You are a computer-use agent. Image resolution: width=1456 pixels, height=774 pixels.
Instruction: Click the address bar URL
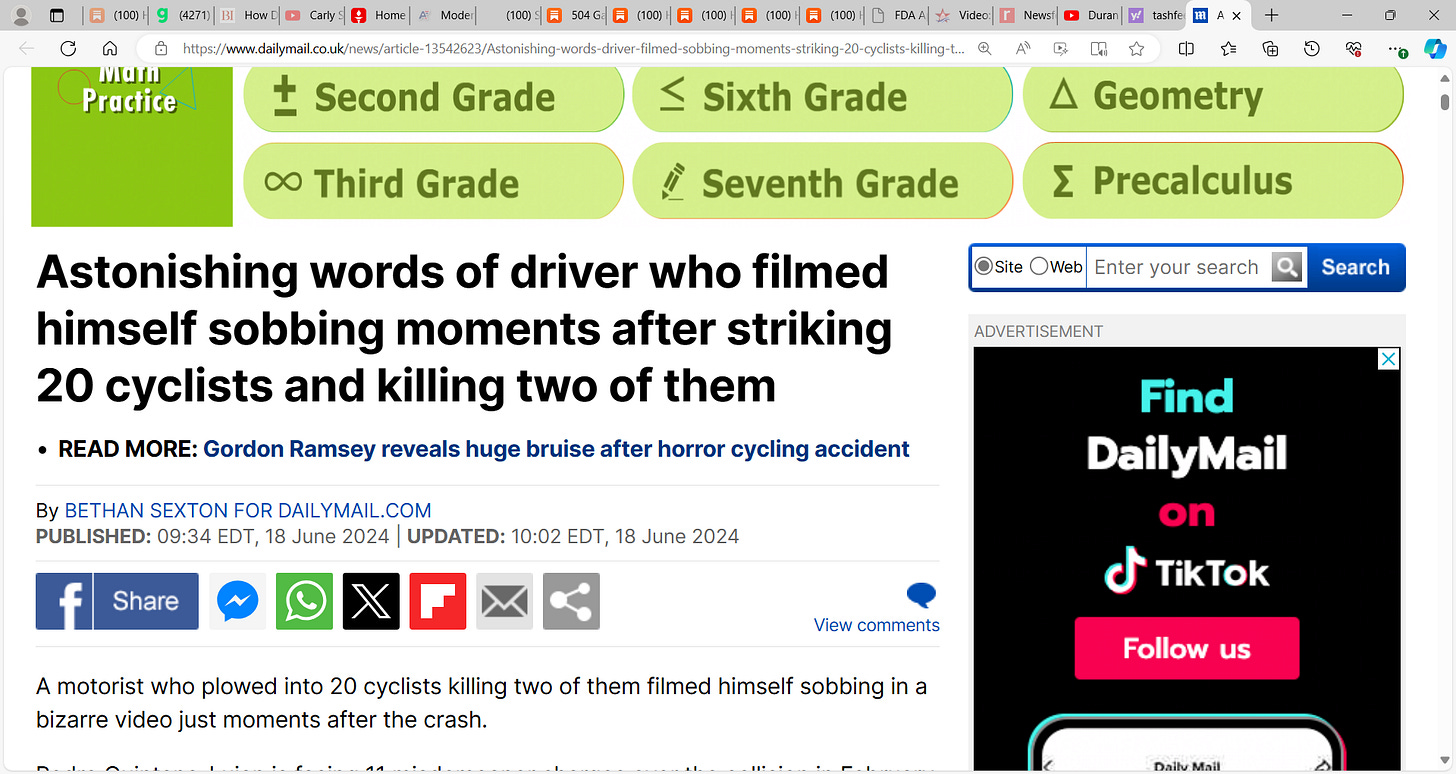[574, 48]
